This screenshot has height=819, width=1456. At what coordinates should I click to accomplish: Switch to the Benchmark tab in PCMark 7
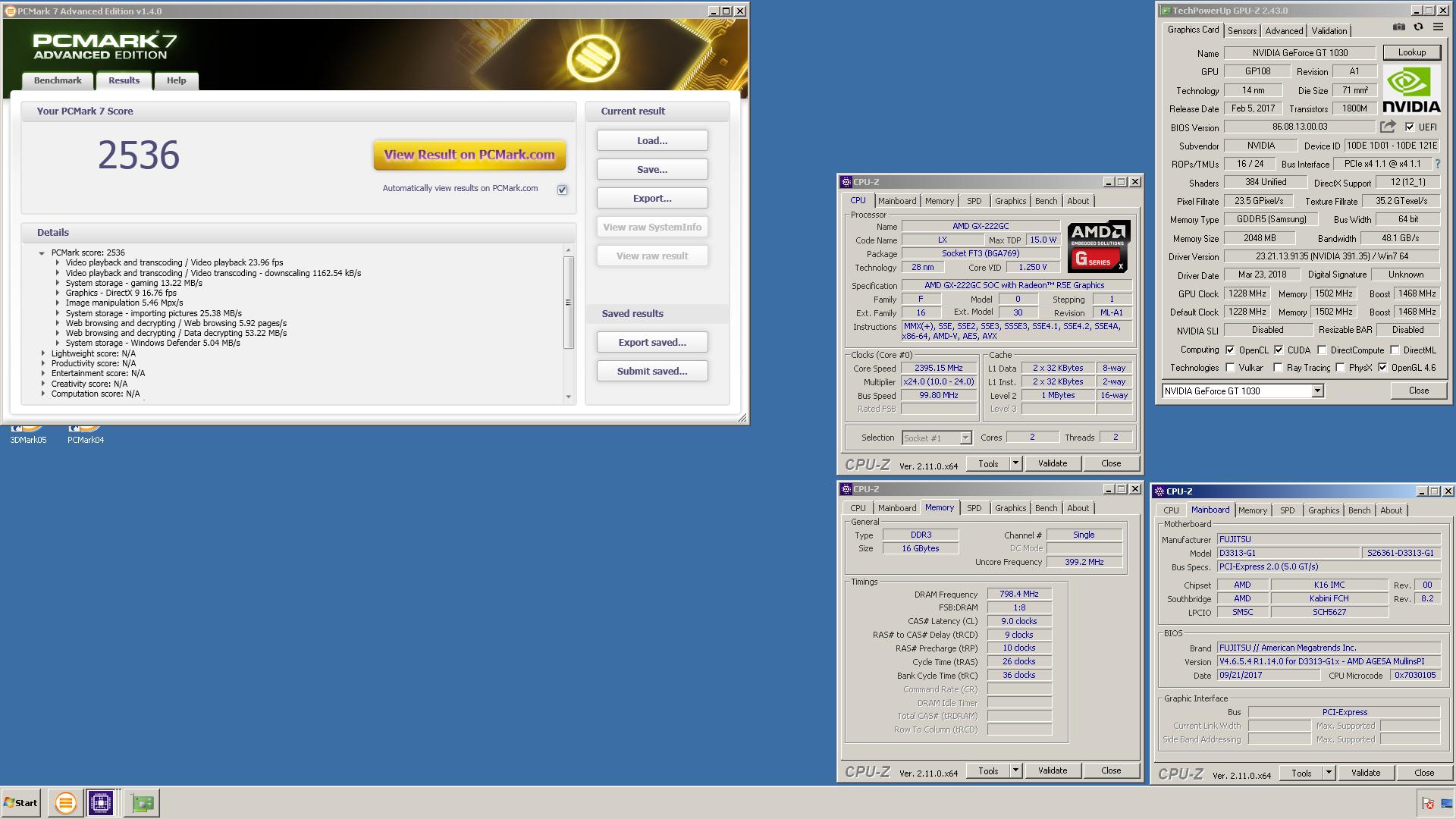tap(58, 80)
